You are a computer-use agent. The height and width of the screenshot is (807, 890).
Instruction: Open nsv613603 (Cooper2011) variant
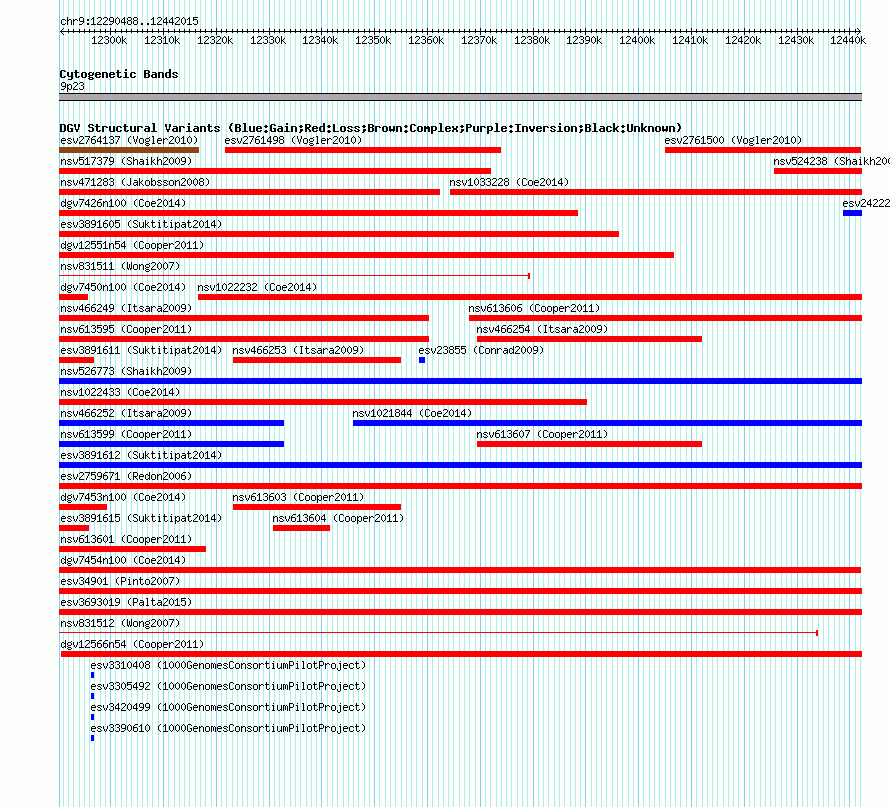coord(298,497)
